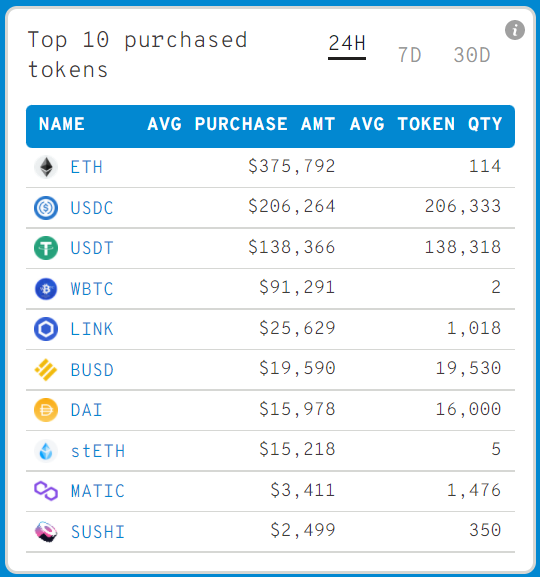Image resolution: width=540 pixels, height=577 pixels.
Task: Click the NAME column header
Action: point(62,124)
